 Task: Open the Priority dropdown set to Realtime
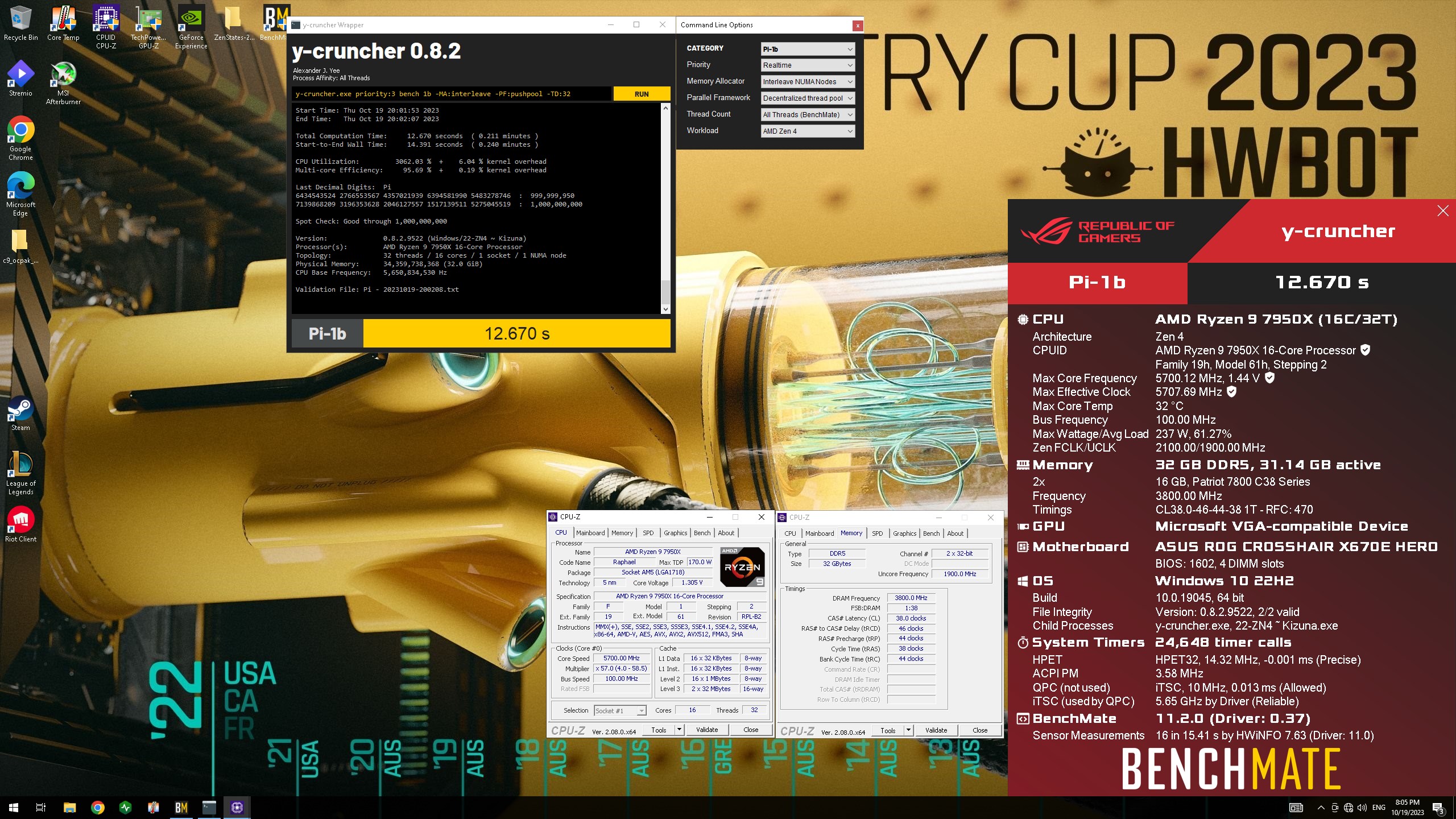coord(808,65)
